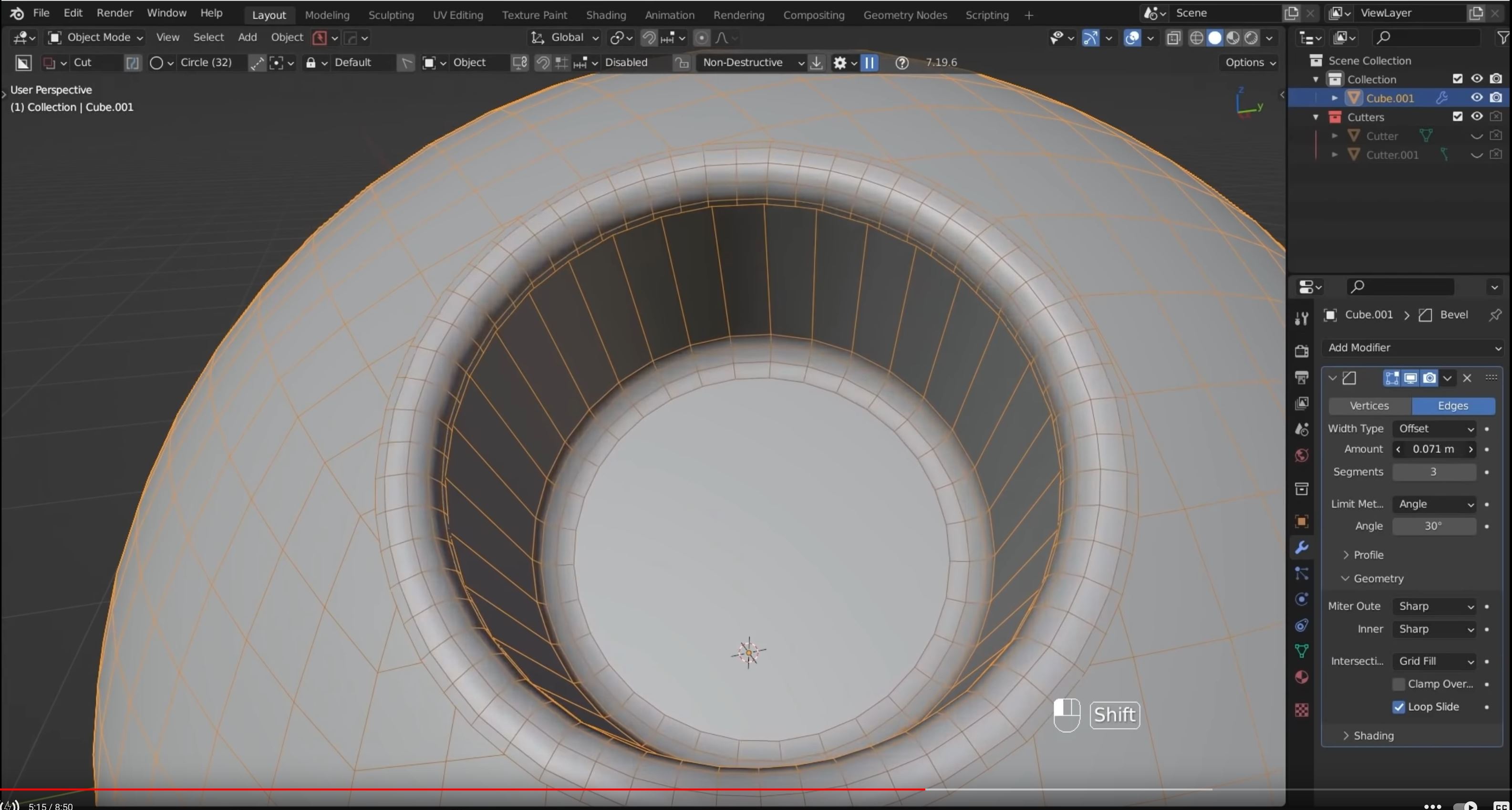Enable Clamp Overlap checkbox

(x=1398, y=685)
